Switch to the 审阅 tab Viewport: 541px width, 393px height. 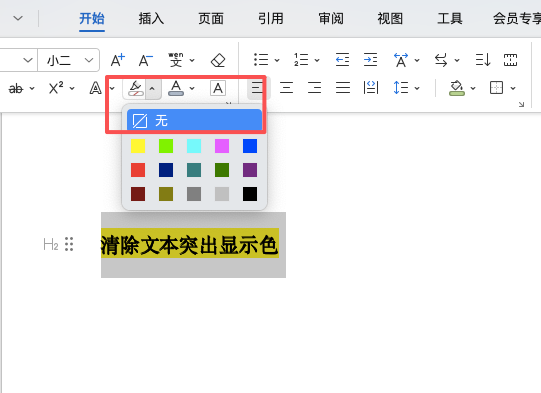coord(331,18)
